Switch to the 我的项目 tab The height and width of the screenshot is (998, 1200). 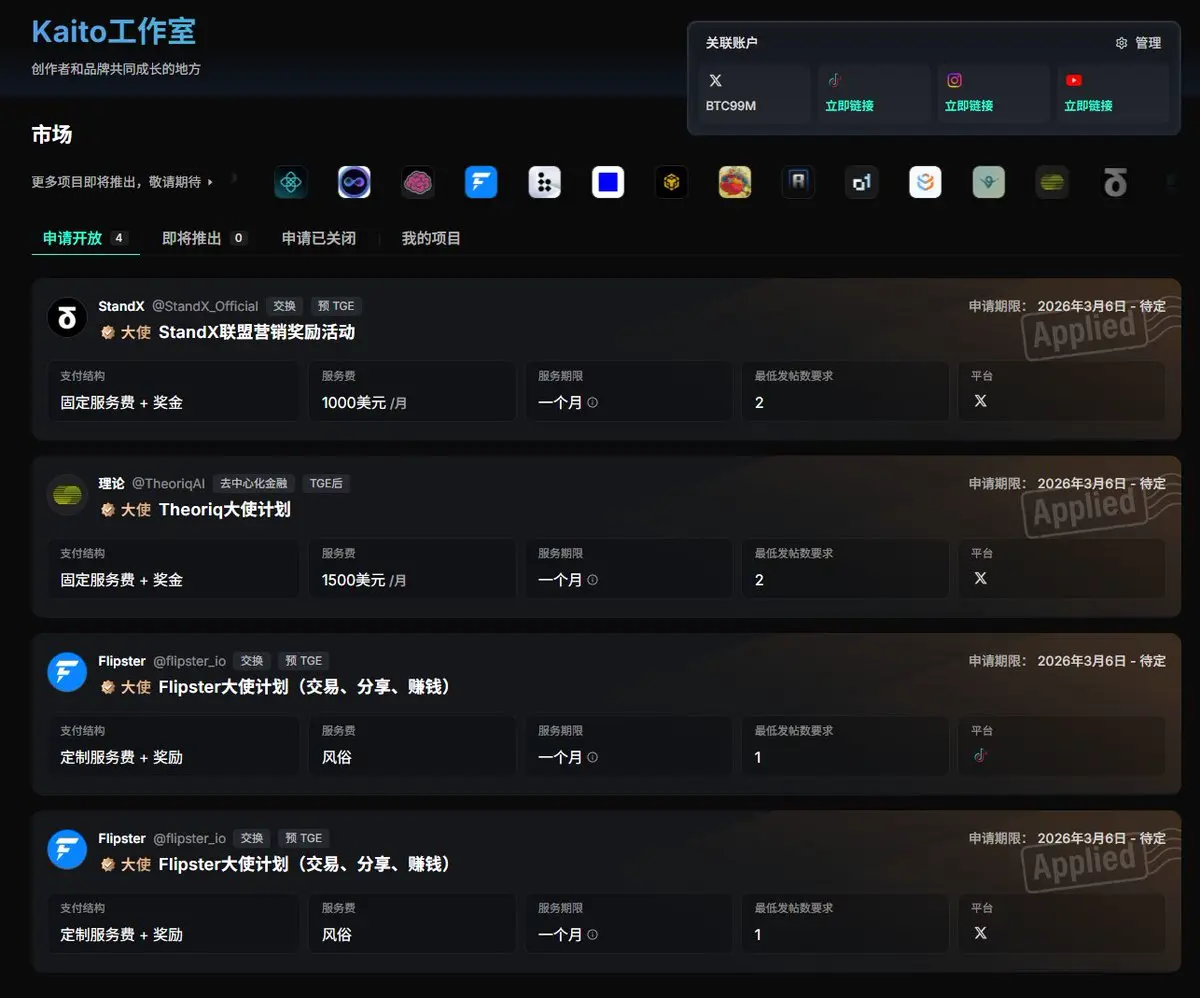pyautogui.click(x=431, y=238)
